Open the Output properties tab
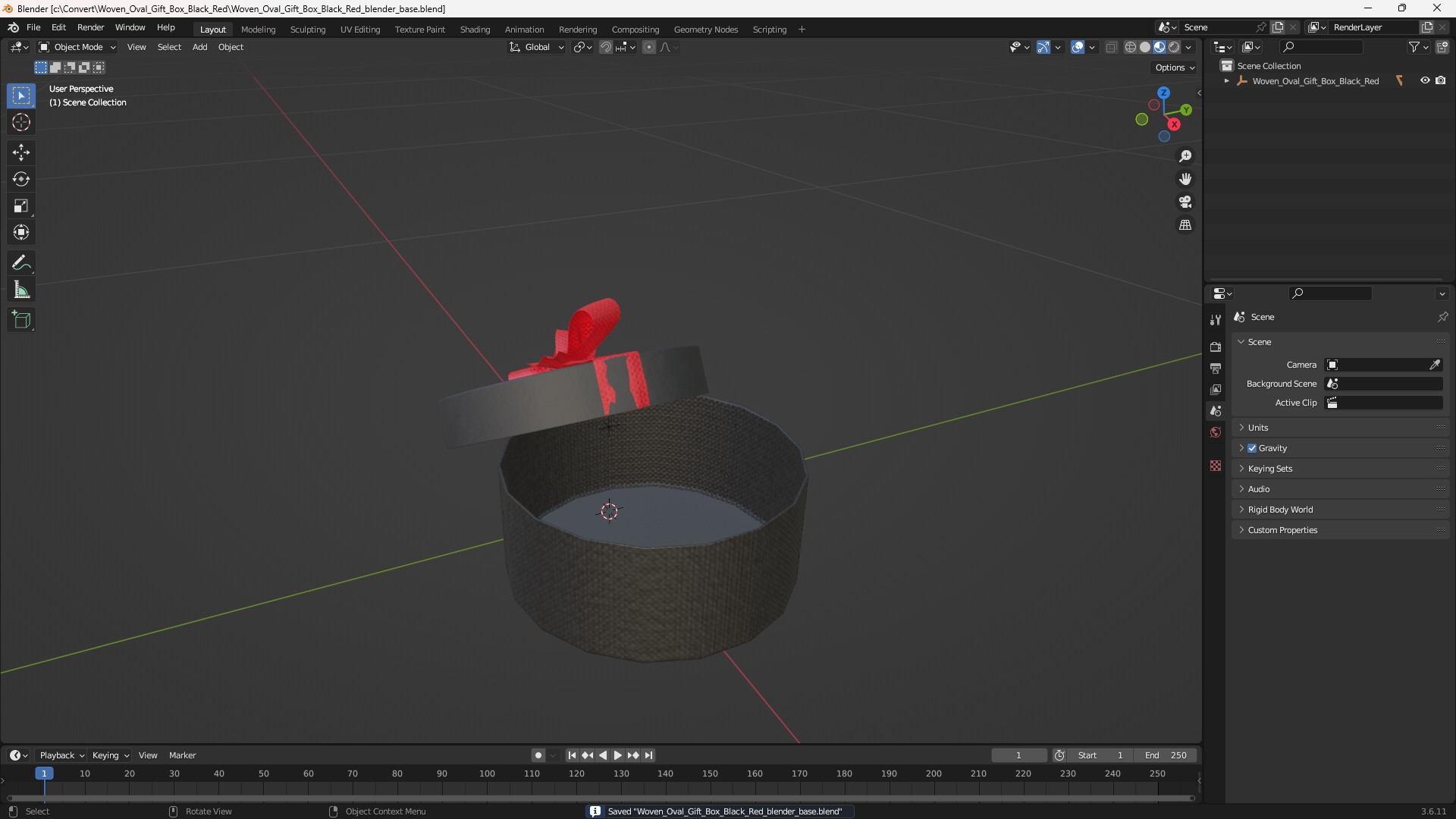The image size is (1456, 819). pos(1216,368)
